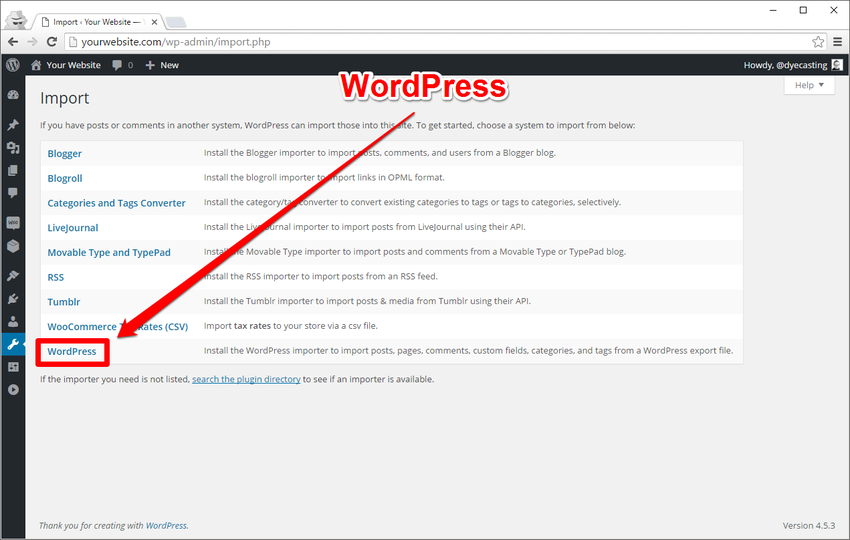Click the Tumblr importer link
Image resolution: width=850 pixels, height=540 pixels.
point(64,302)
